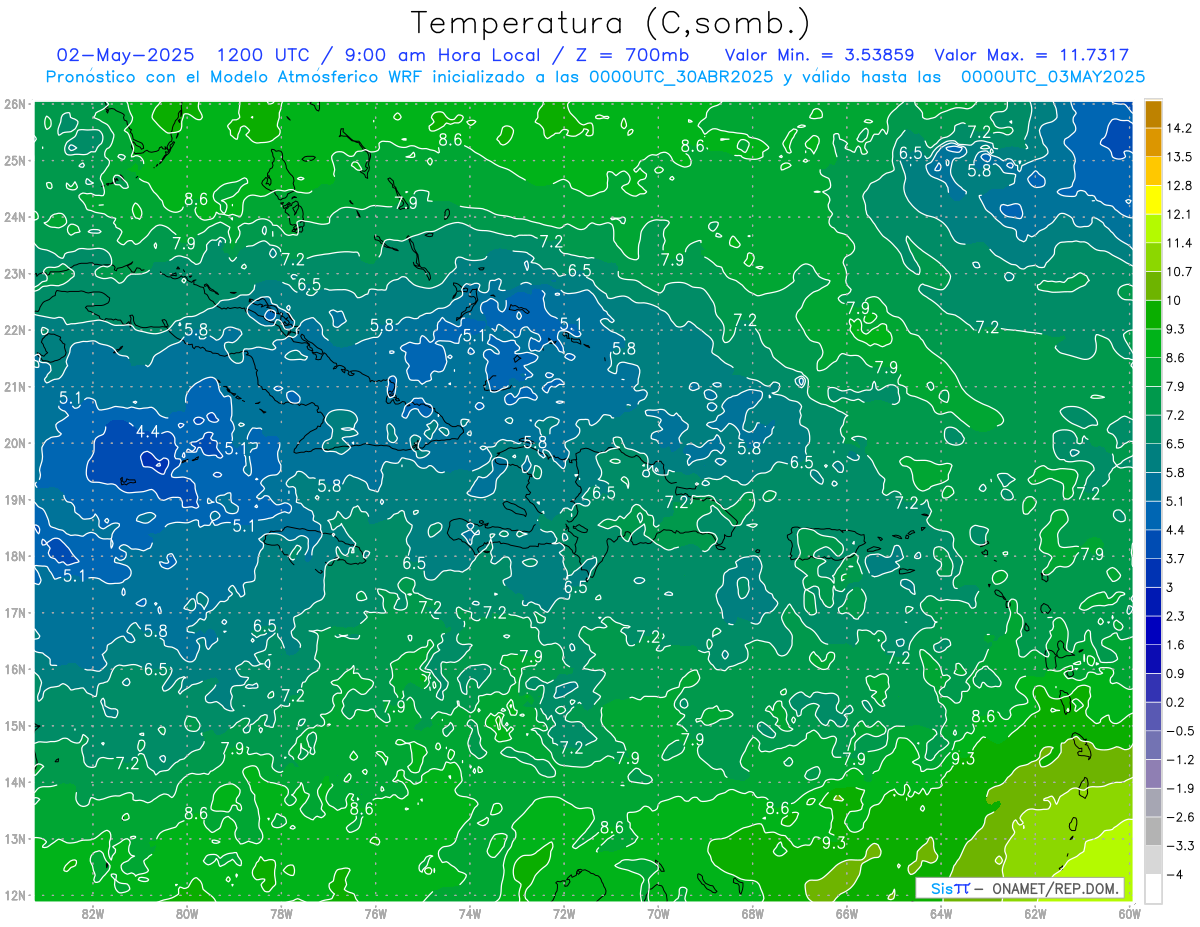Pick the dark blue swatch between 2.3 and 3
The width and height of the screenshot is (1200, 927).
[x=1153, y=601]
